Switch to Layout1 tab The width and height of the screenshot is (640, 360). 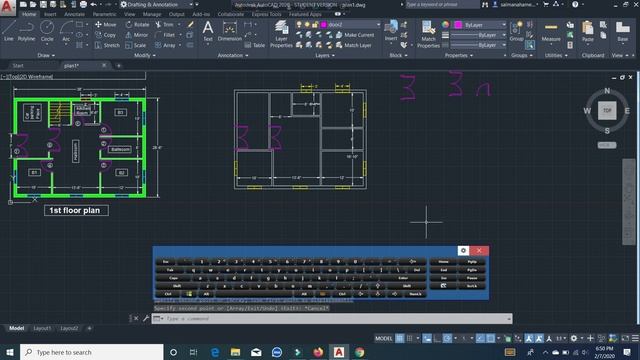42,328
